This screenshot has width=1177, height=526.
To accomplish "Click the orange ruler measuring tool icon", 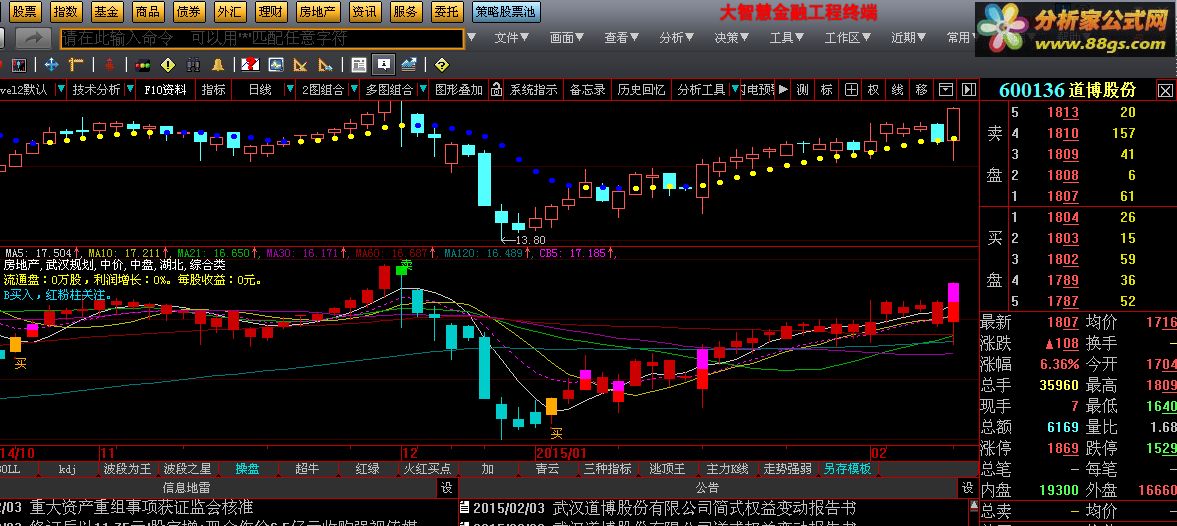I will tap(76, 65).
